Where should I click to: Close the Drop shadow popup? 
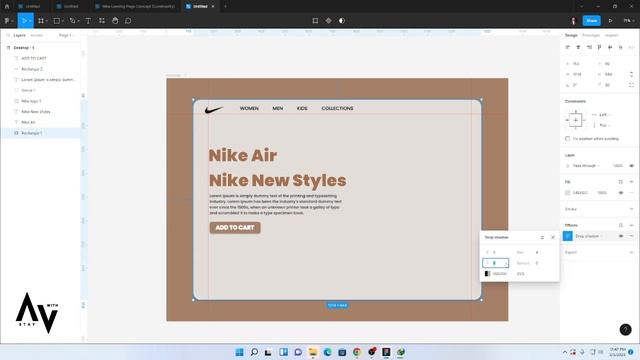pos(553,237)
